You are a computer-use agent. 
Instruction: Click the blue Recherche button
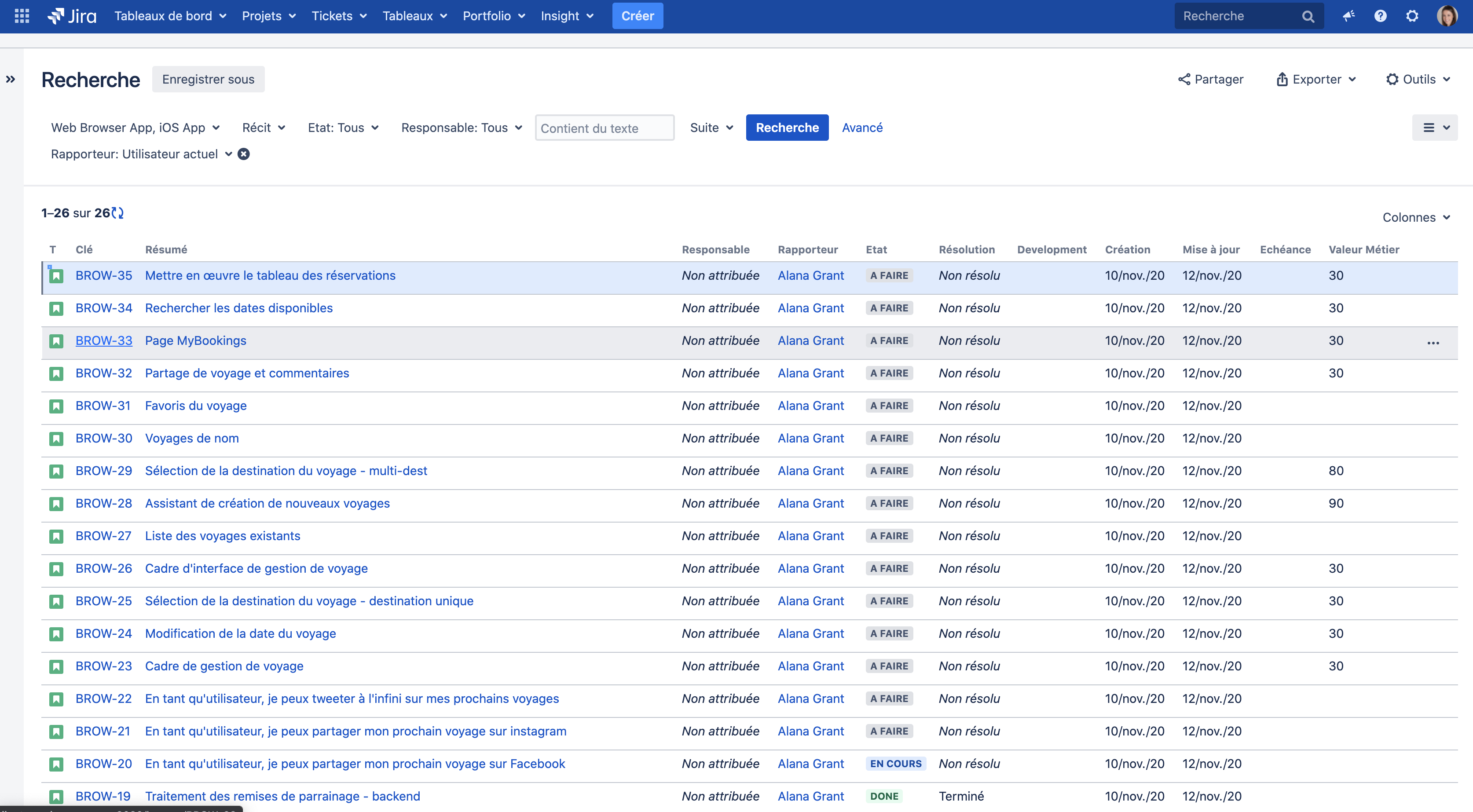787,128
